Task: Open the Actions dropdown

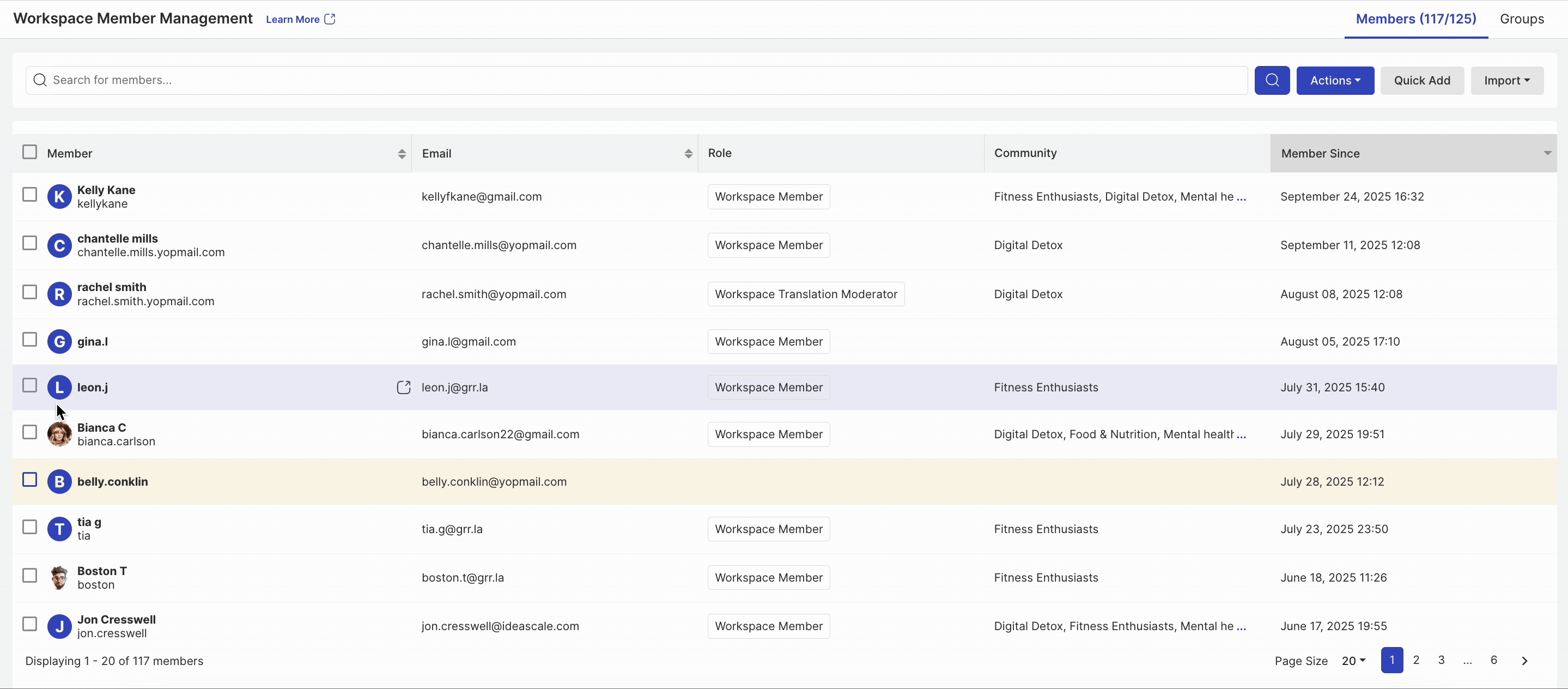Action: 1334,81
